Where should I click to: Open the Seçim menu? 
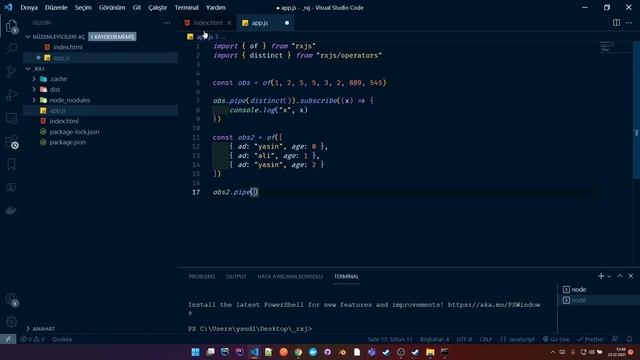point(83,7)
